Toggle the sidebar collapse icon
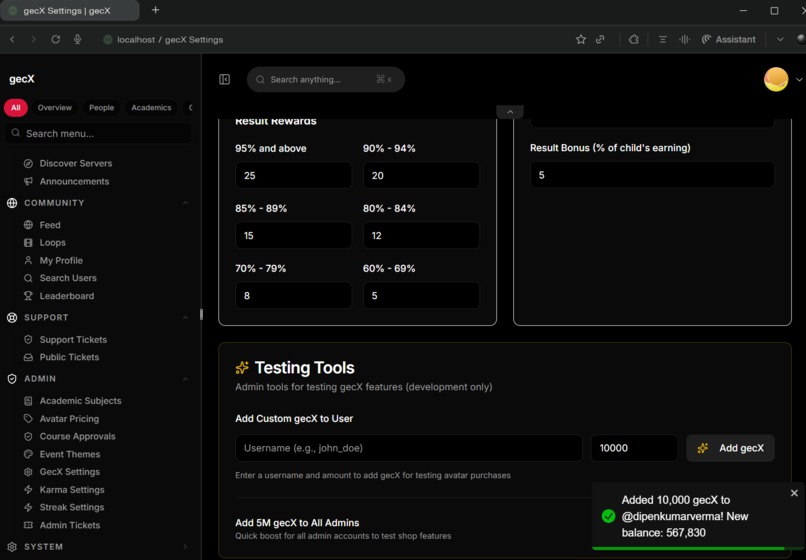Viewport: 806px width, 560px height. (x=225, y=79)
